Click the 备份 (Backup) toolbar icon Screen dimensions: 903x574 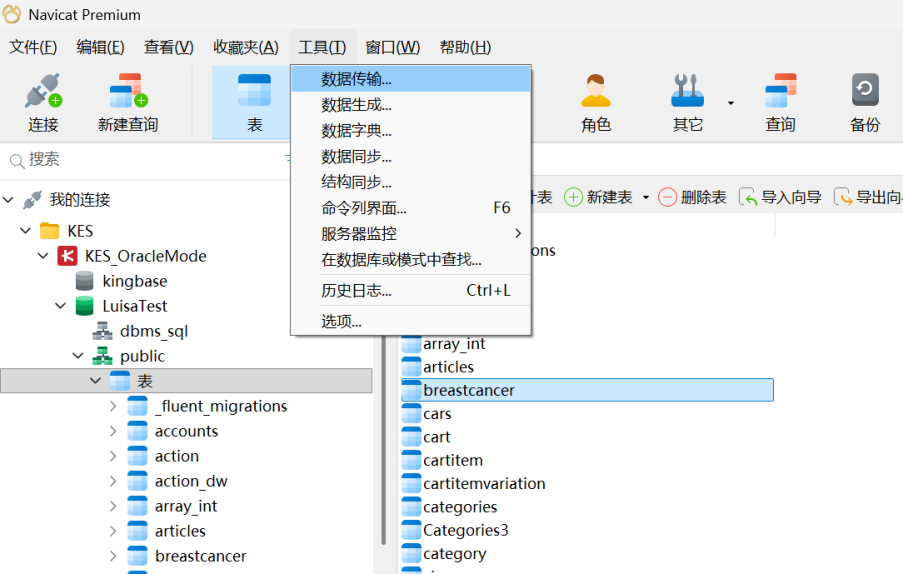tap(865, 103)
